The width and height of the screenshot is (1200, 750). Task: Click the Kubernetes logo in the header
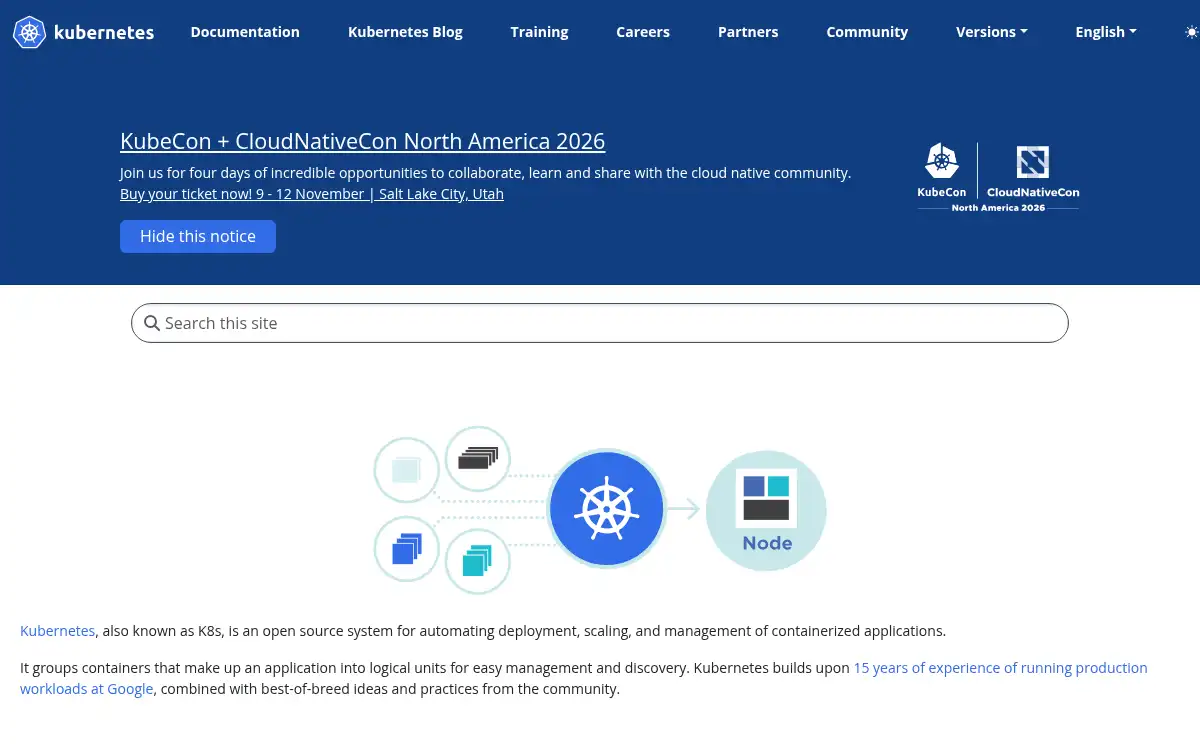83,32
